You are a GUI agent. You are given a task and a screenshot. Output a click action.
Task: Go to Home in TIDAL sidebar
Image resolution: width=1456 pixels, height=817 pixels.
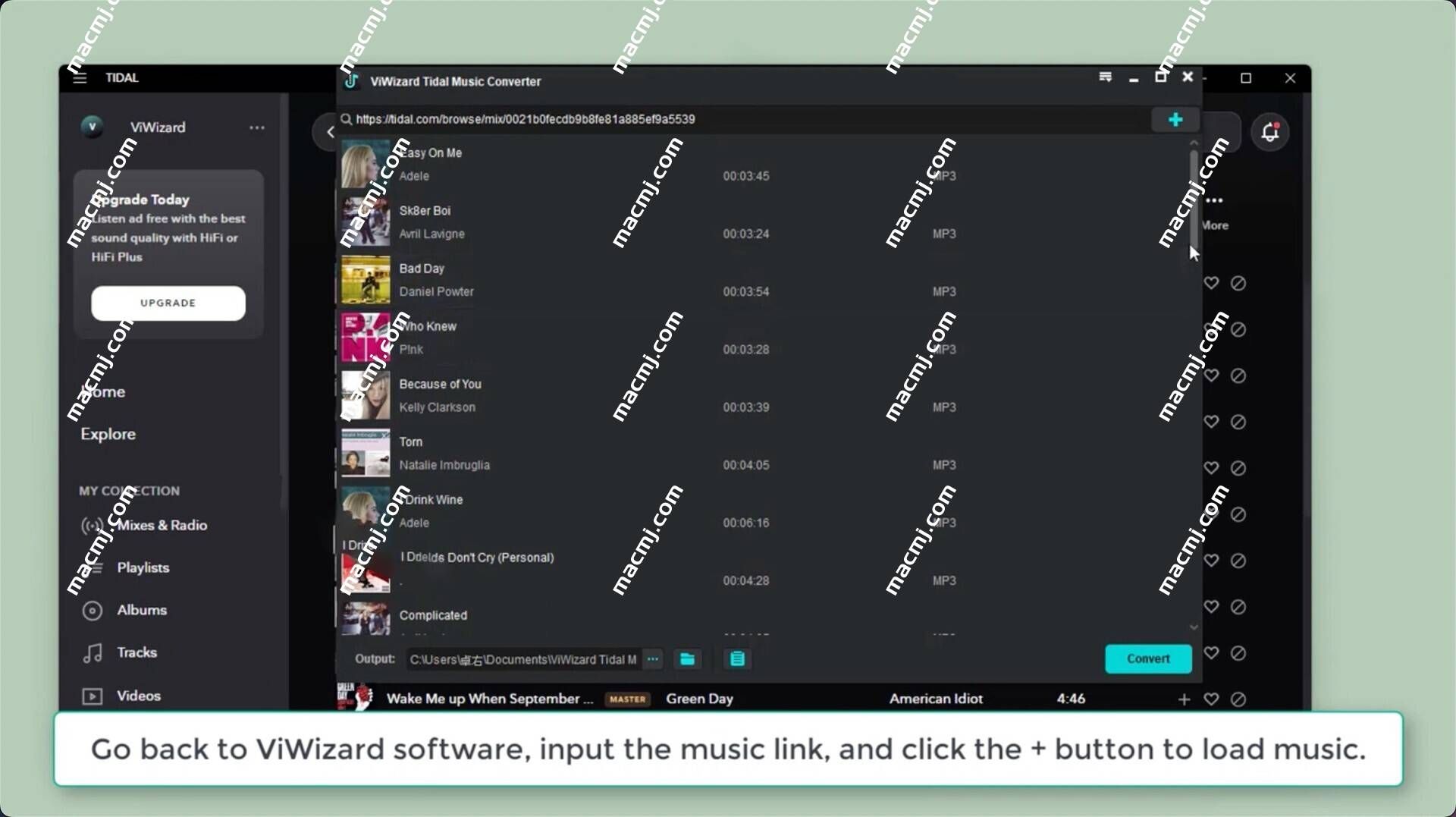coord(103,391)
